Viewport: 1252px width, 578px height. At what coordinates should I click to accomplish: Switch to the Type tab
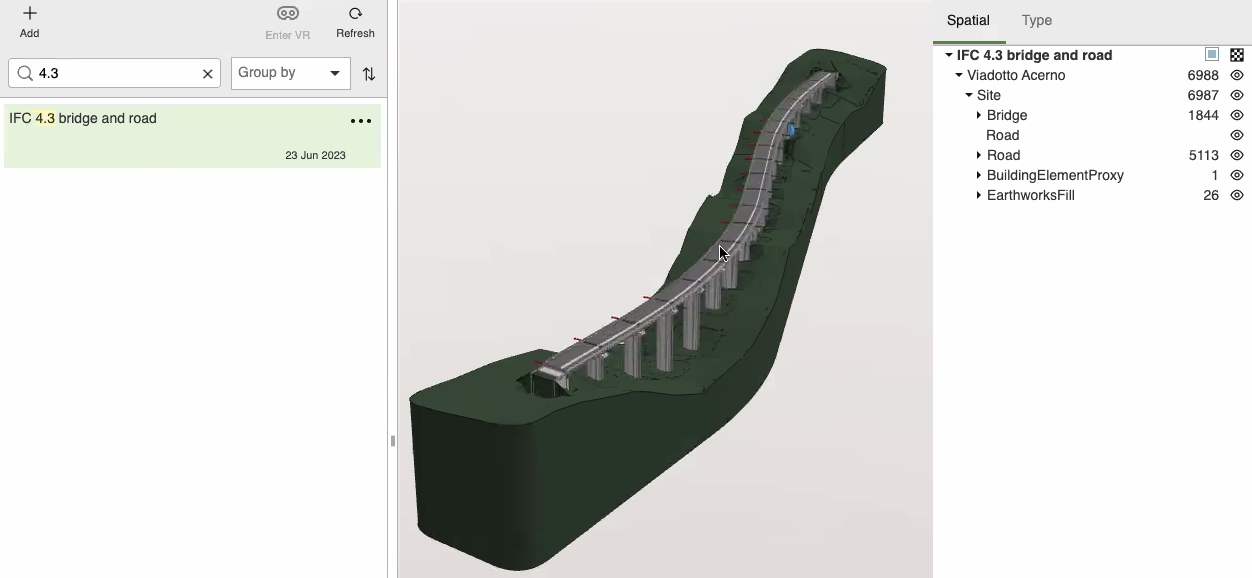[x=1036, y=20]
